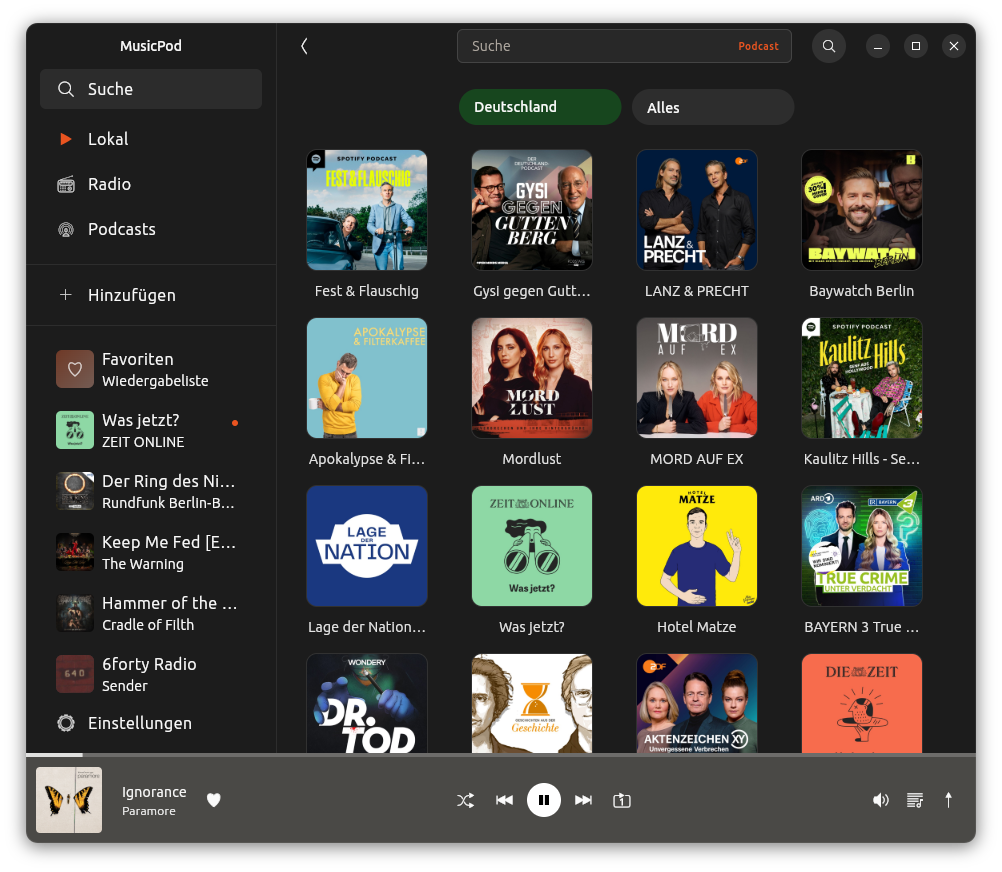
Task: Open Fest & Flauschig podcast cover
Action: coord(367,210)
